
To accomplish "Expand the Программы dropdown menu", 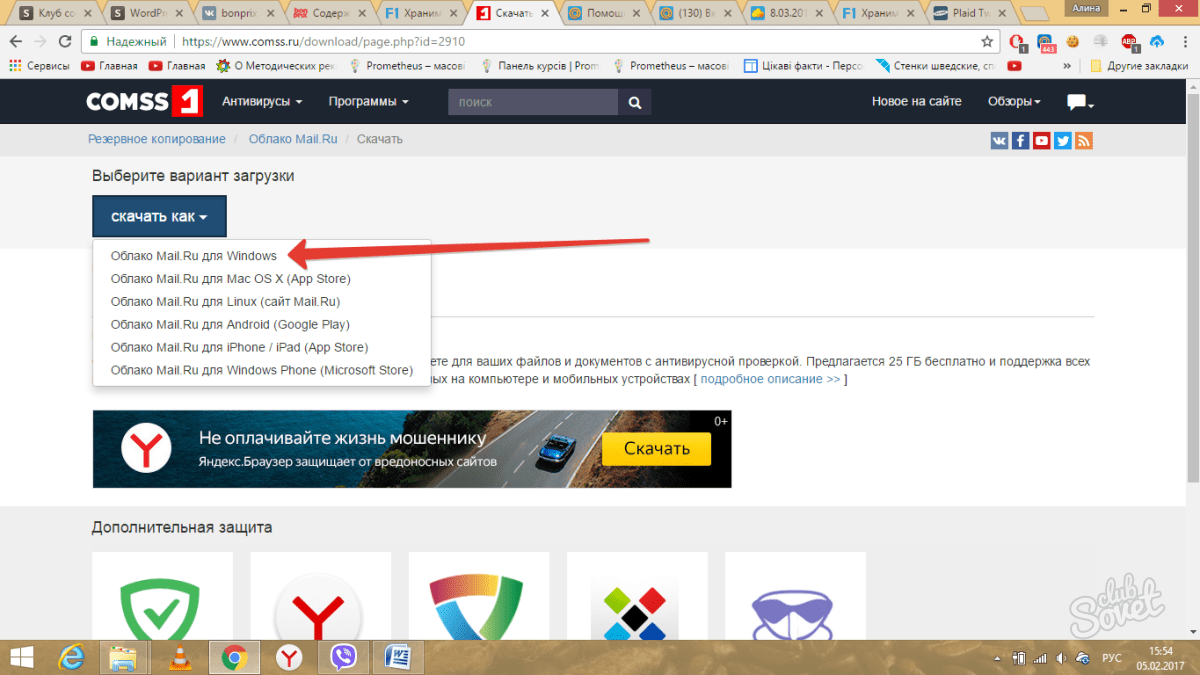I will pyautogui.click(x=369, y=102).
